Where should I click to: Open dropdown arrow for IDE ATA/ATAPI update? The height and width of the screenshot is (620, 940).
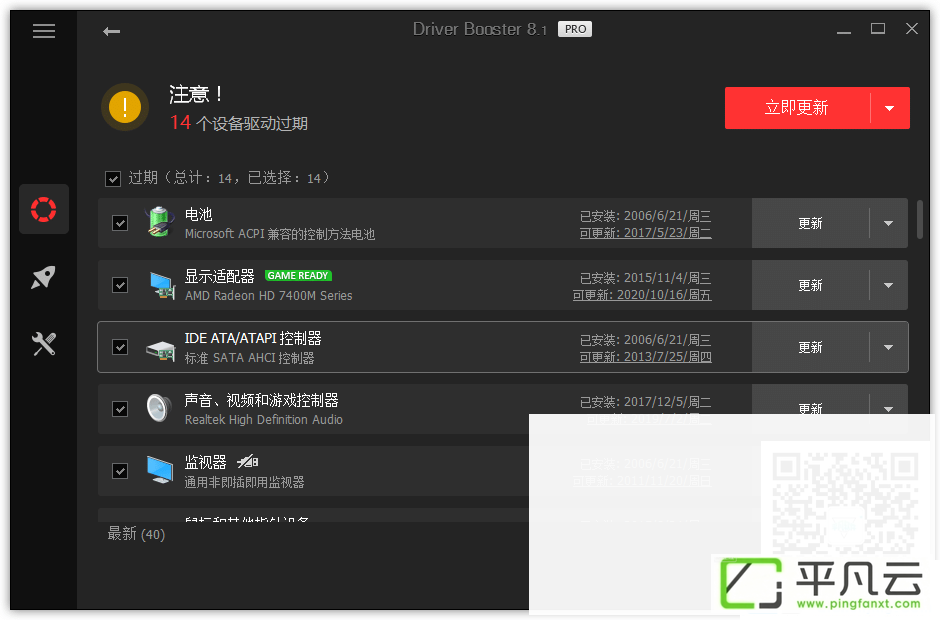point(888,347)
